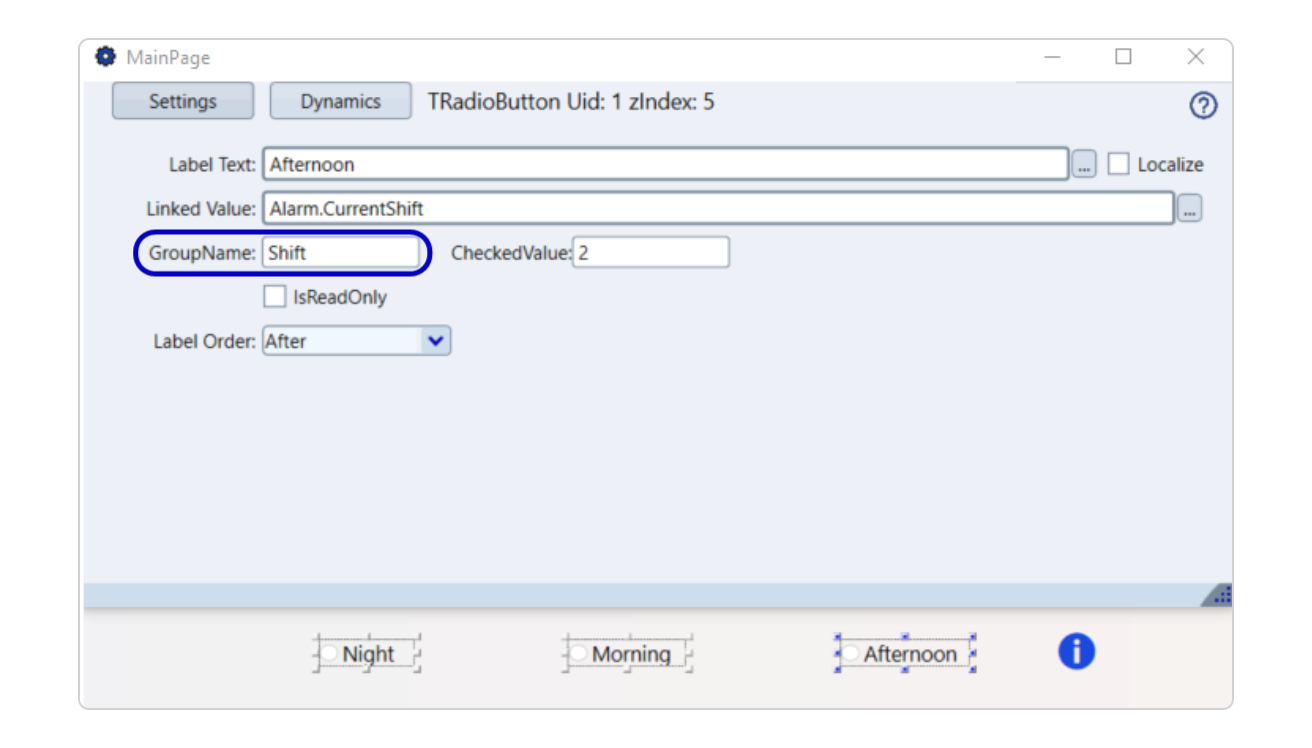Click the light blue panel splitter bar
This screenshot has width=1312, height=748.
tap(640, 596)
